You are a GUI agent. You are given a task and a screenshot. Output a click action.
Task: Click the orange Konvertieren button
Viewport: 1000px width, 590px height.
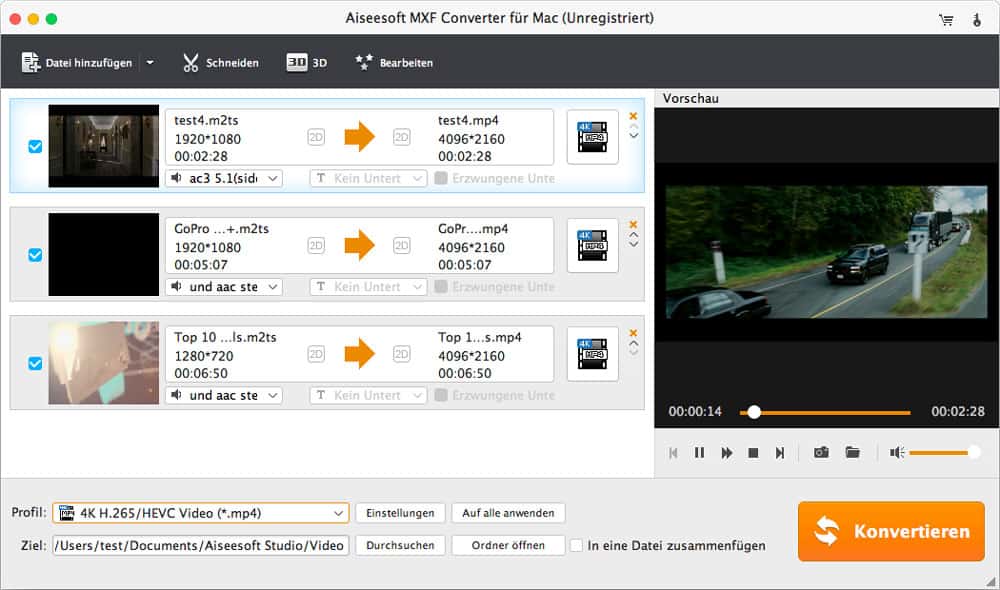[x=891, y=531]
